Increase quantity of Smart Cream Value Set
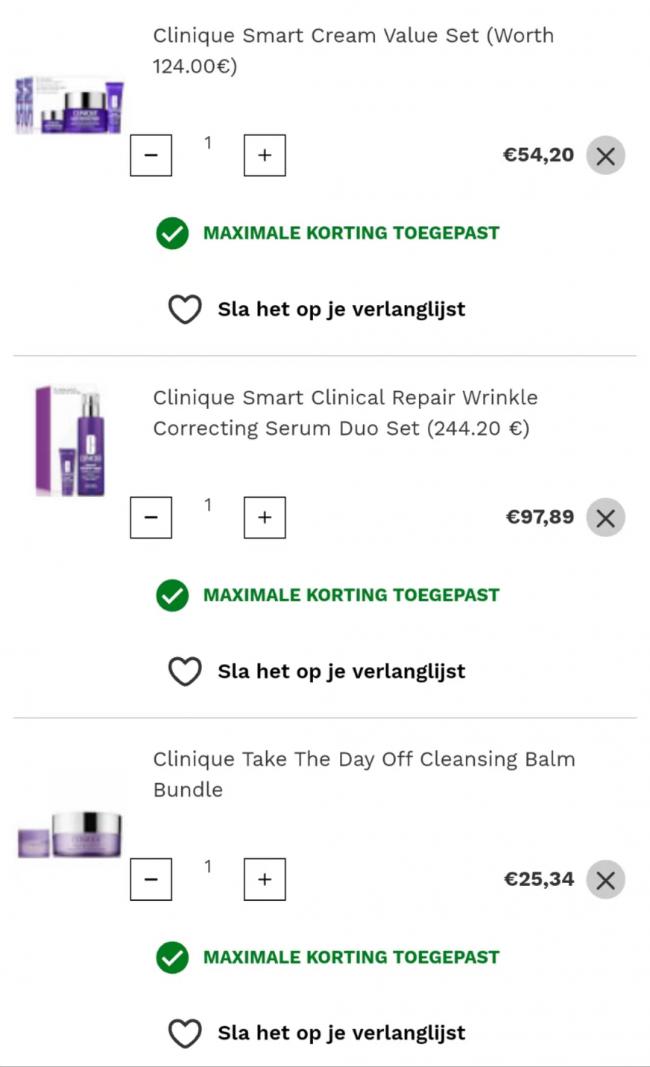Screen dimensions: 650x1067 click(x=264, y=156)
